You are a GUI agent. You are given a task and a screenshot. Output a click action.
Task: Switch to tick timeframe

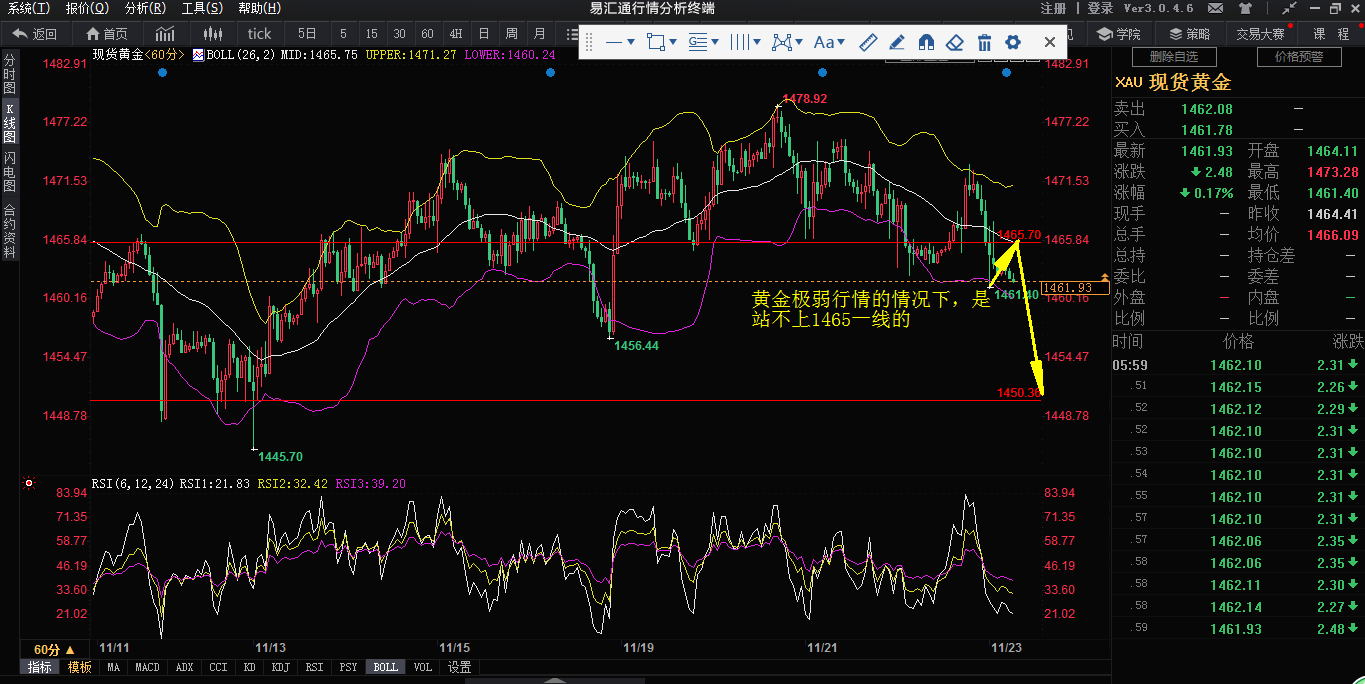[x=259, y=33]
